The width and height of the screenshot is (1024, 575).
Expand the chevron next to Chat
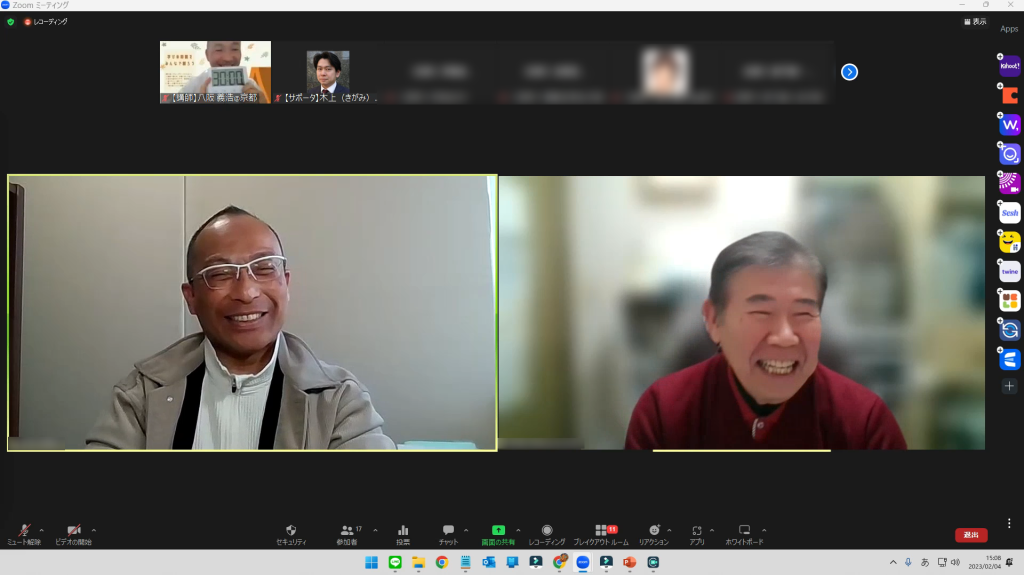click(466, 530)
